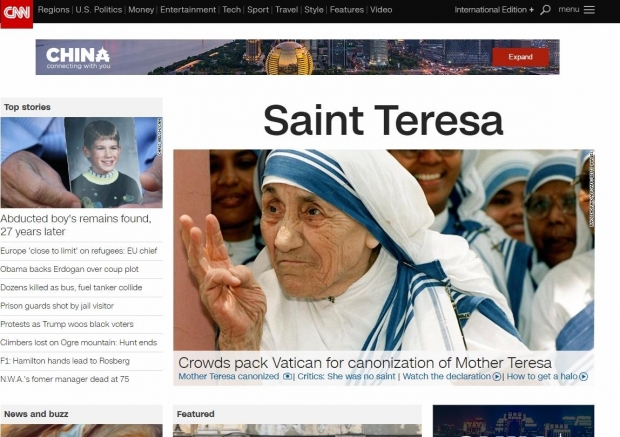
Task: Open the hamburger menu icon
Action: point(589,10)
